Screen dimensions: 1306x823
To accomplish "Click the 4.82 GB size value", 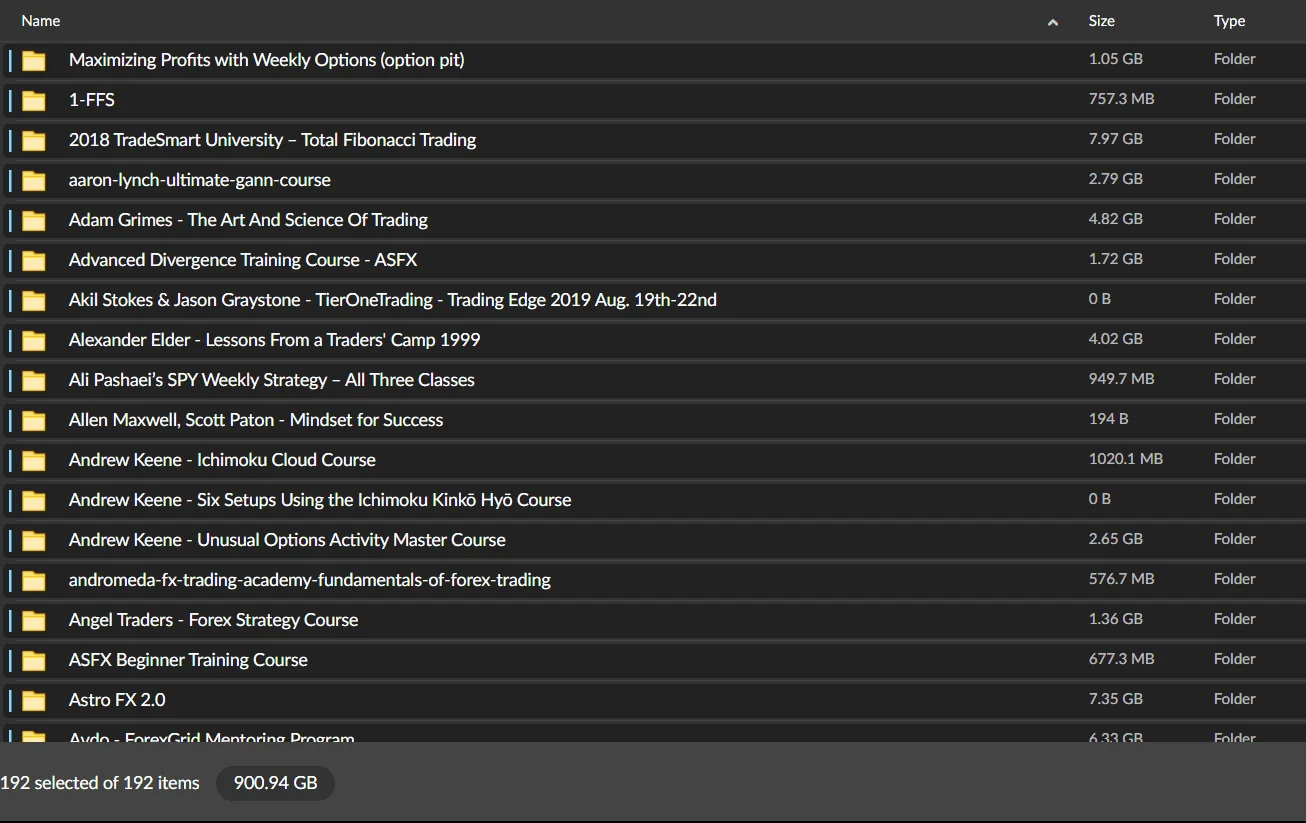I will pos(1116,219).
